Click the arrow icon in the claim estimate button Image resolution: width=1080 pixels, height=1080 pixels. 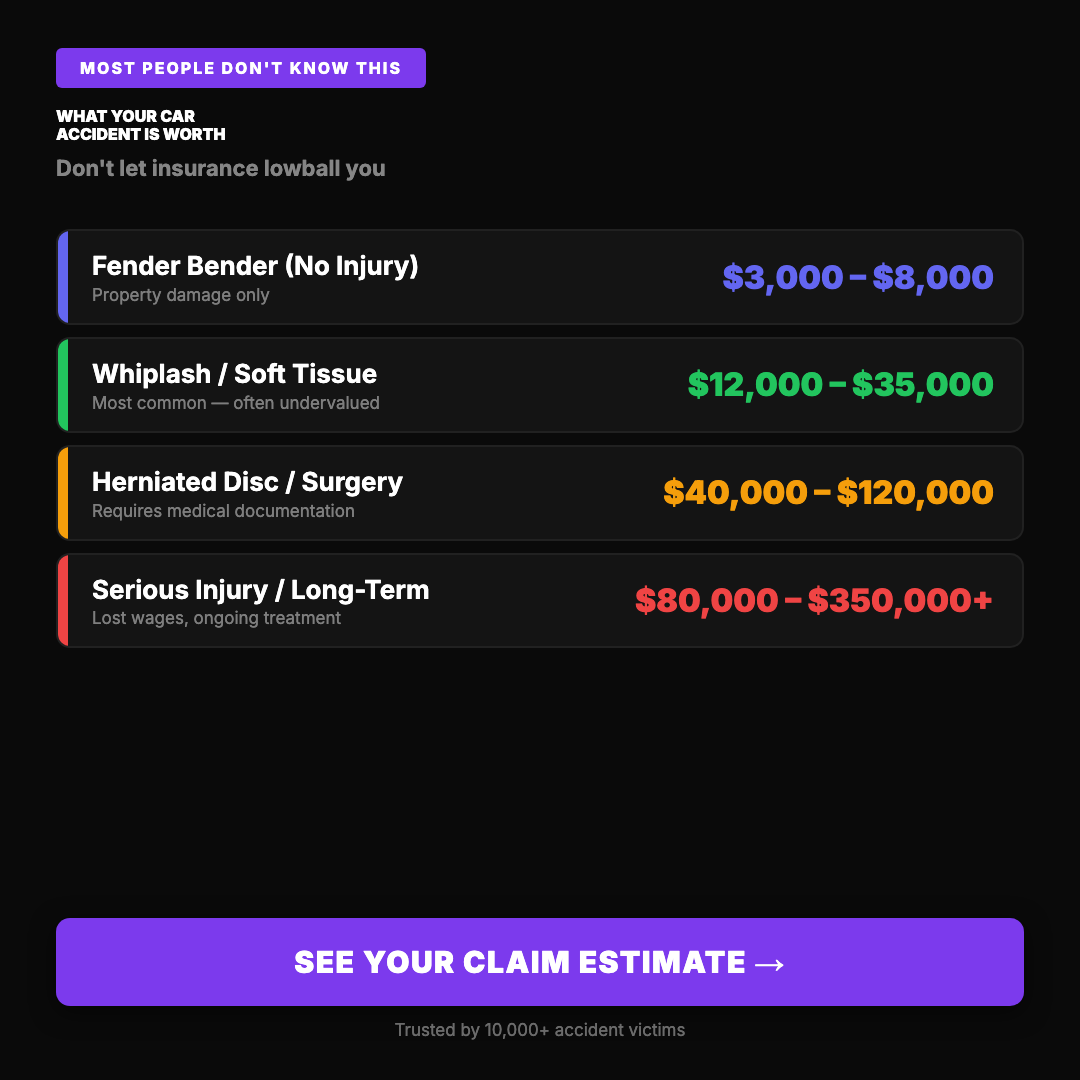point(769,963)
